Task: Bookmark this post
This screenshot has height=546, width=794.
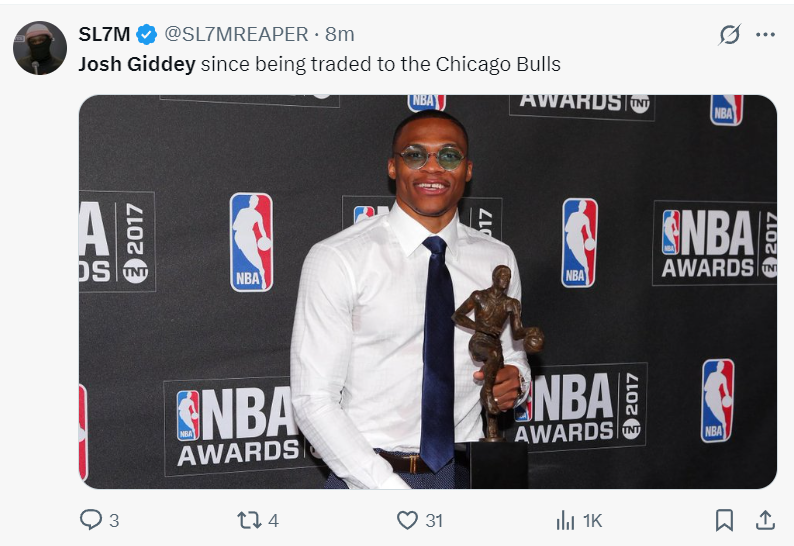Action: coord(724,520)
